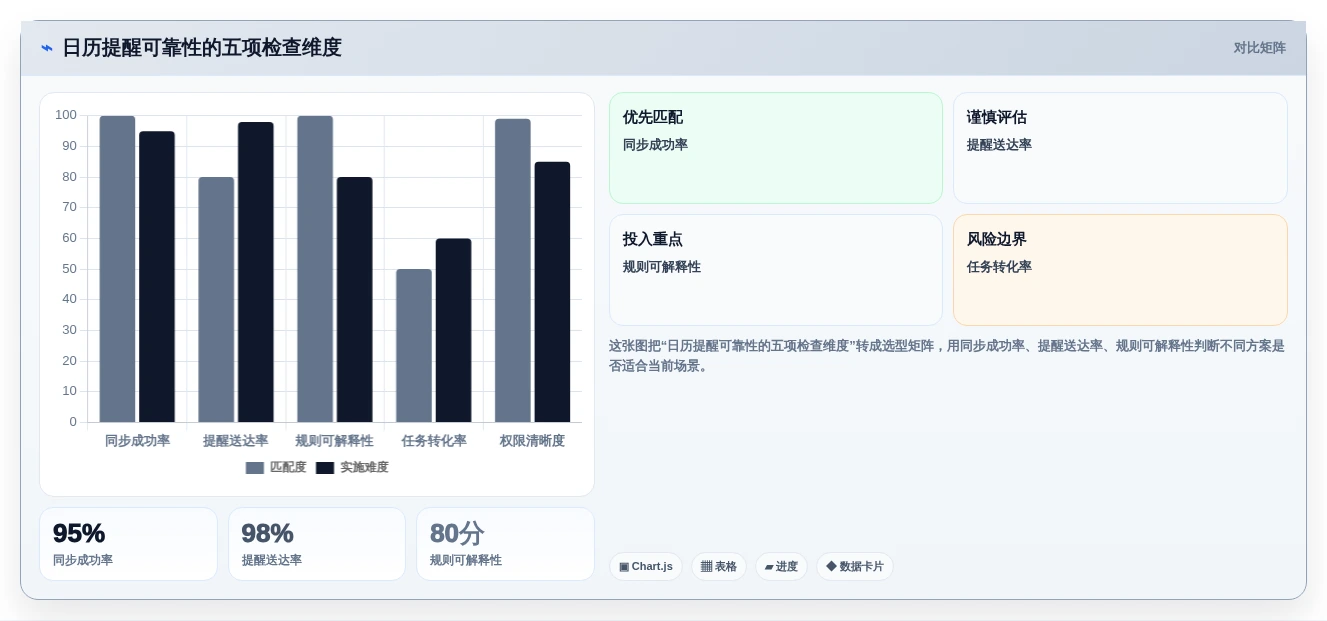Viewport: 1327px width, 621px height.
Task: Click the 规则可解释性 text in 投入重点 card
Action: [662, 267]
